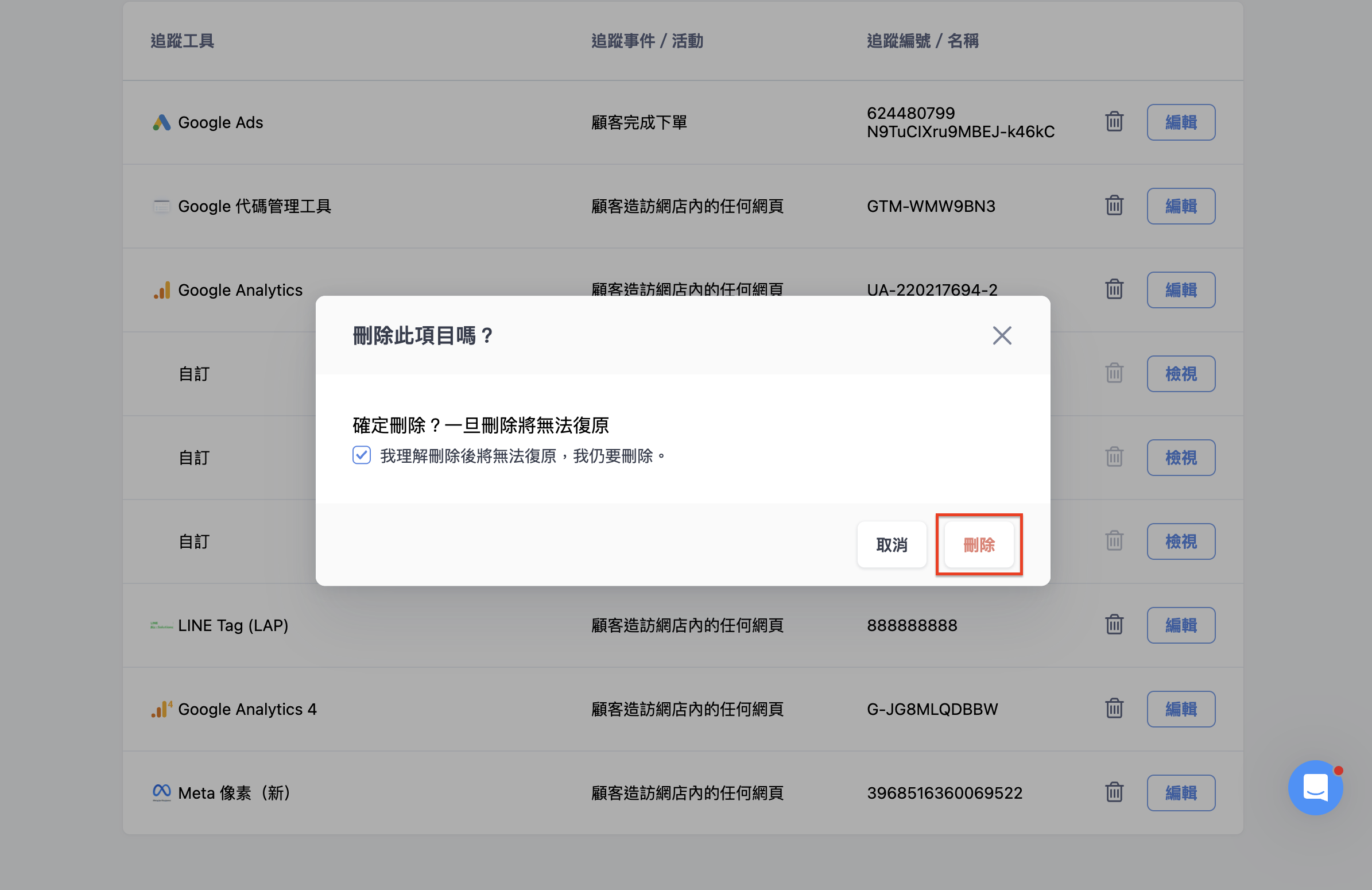Click trash icon for Google Ads row
Viewport: 1372px width, 890px height.
point(1114,122)
